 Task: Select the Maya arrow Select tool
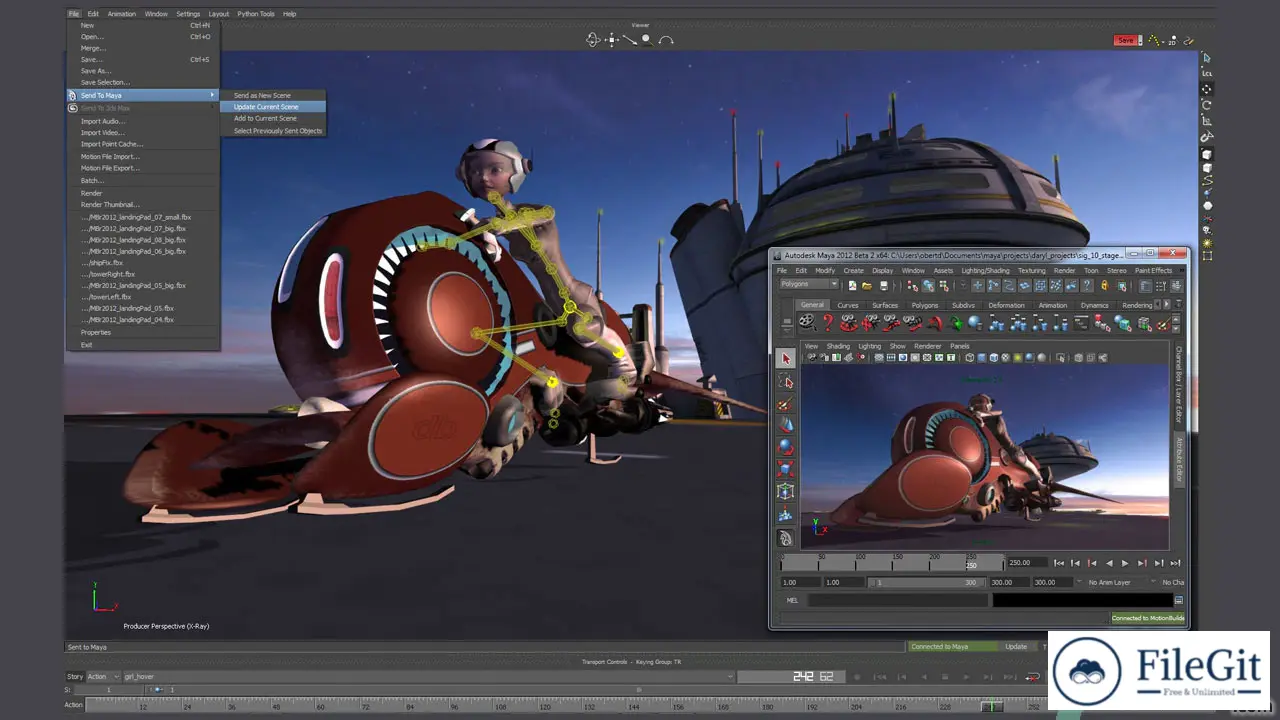(x=786, y=358)
